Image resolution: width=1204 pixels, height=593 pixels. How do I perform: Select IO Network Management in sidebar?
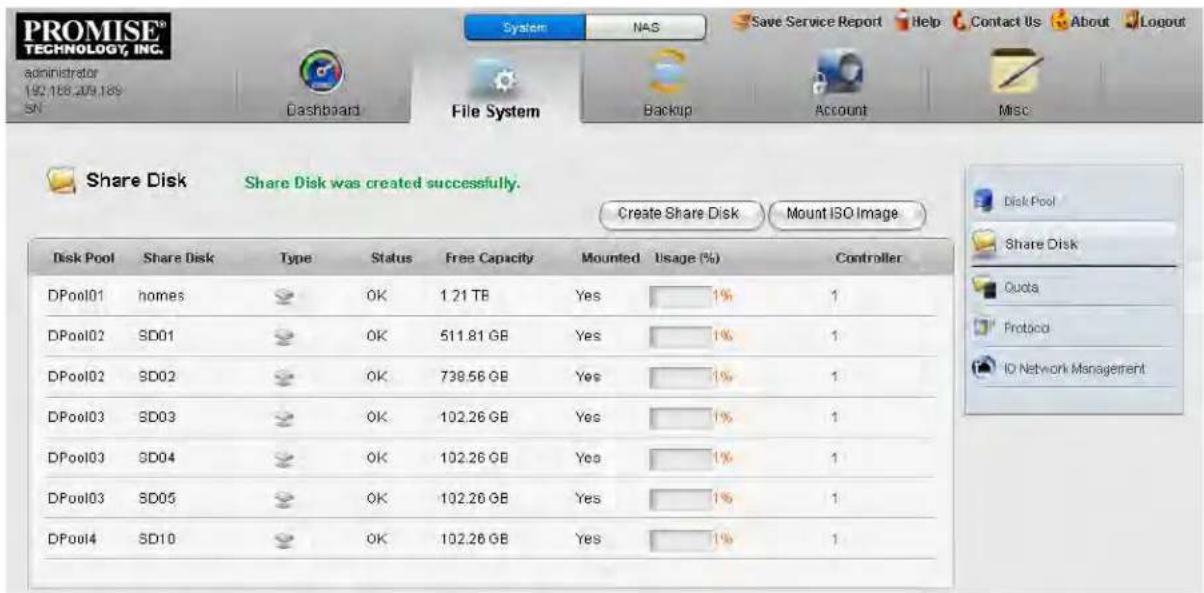1073,370
